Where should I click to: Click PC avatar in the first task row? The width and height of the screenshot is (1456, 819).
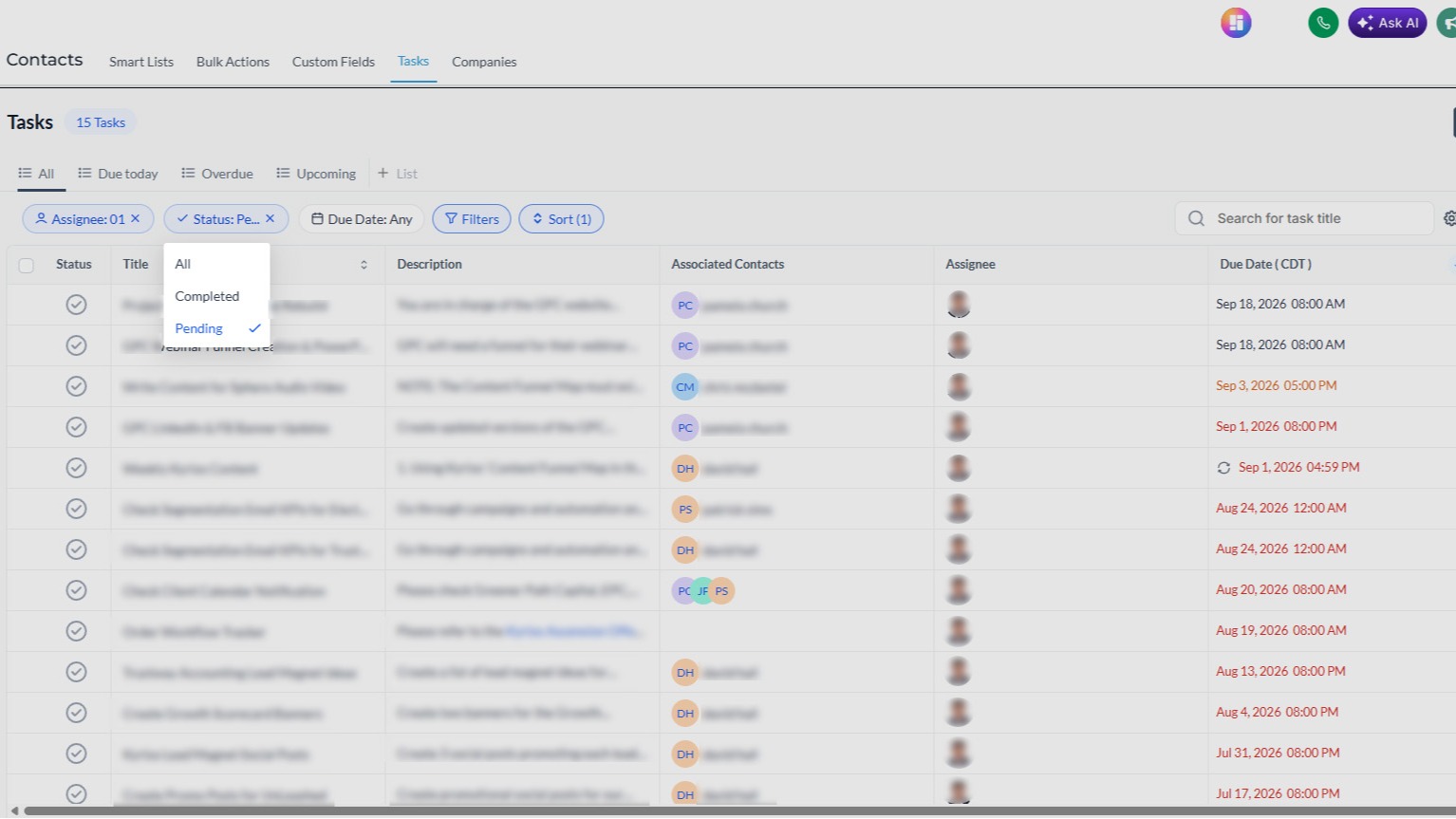point(685,306)
